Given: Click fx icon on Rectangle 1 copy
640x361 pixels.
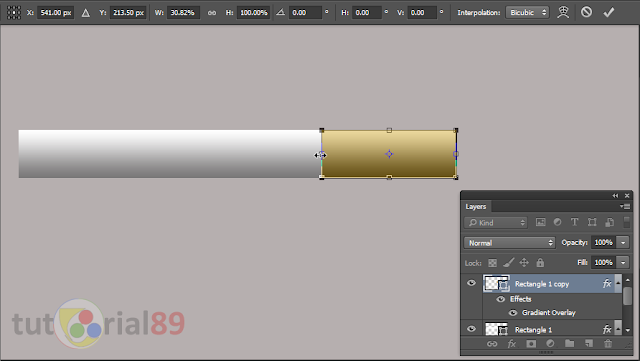Looking at the screenshot, I should click(x=607, y=283).
